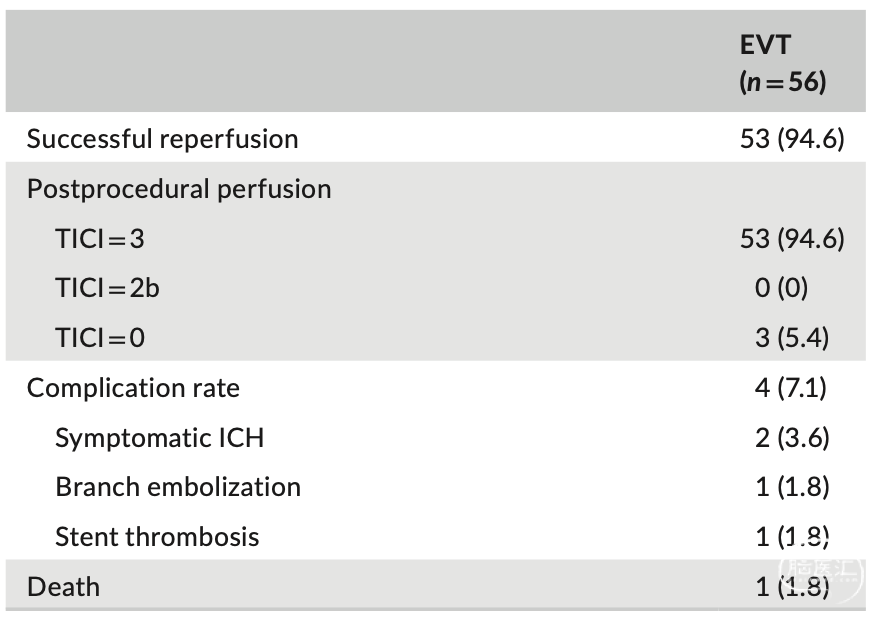Click the Successful reperfusion row label
The image size is (878, 628).
coord(162,139)
